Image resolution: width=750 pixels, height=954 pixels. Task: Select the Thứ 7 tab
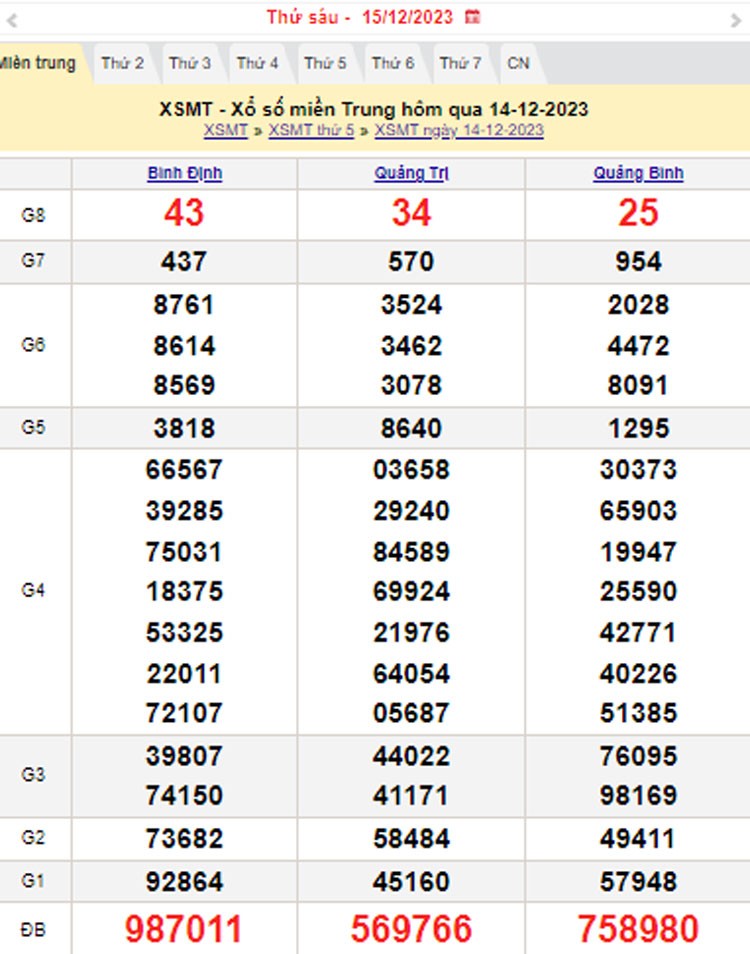pyautogui.click(x=460, y=63)
